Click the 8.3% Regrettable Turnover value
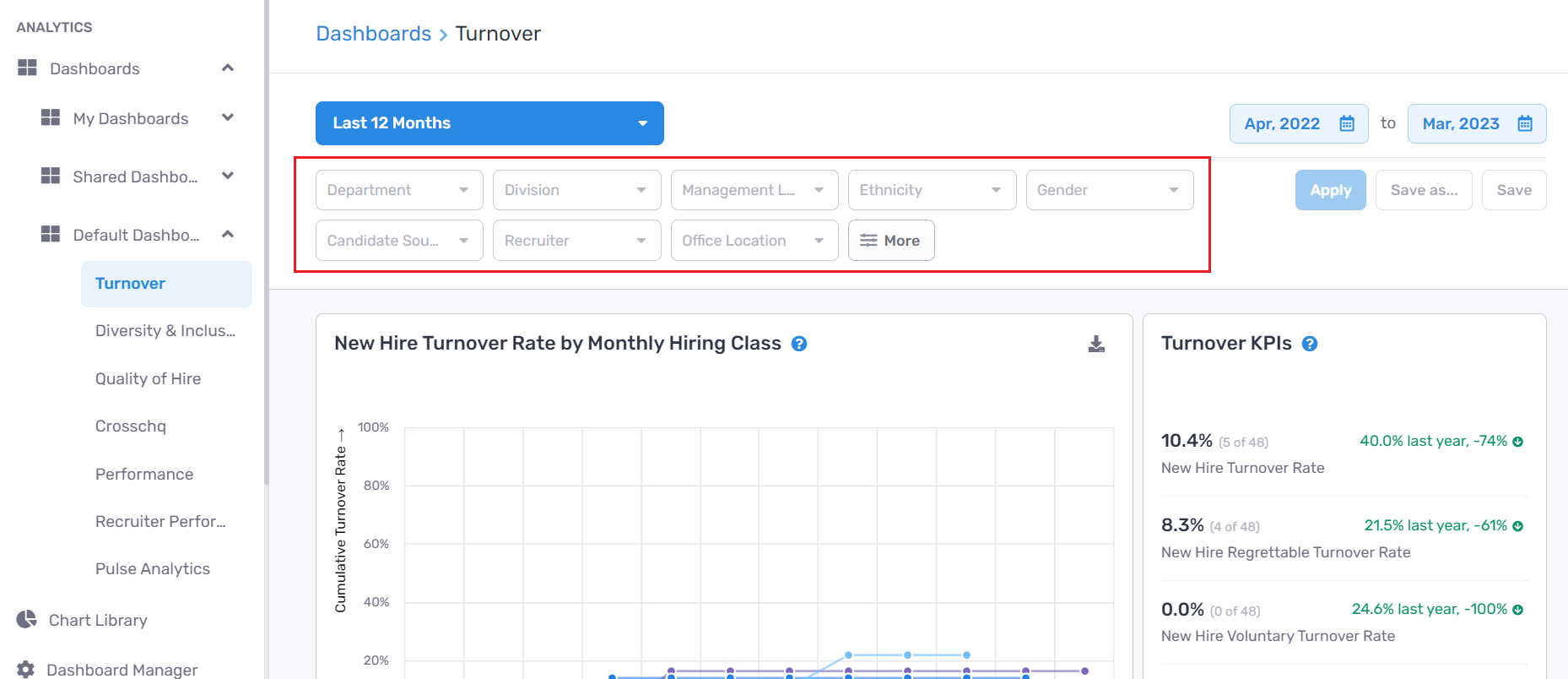The height and width of the screenshot is (679, 1568). [1182, 525]
